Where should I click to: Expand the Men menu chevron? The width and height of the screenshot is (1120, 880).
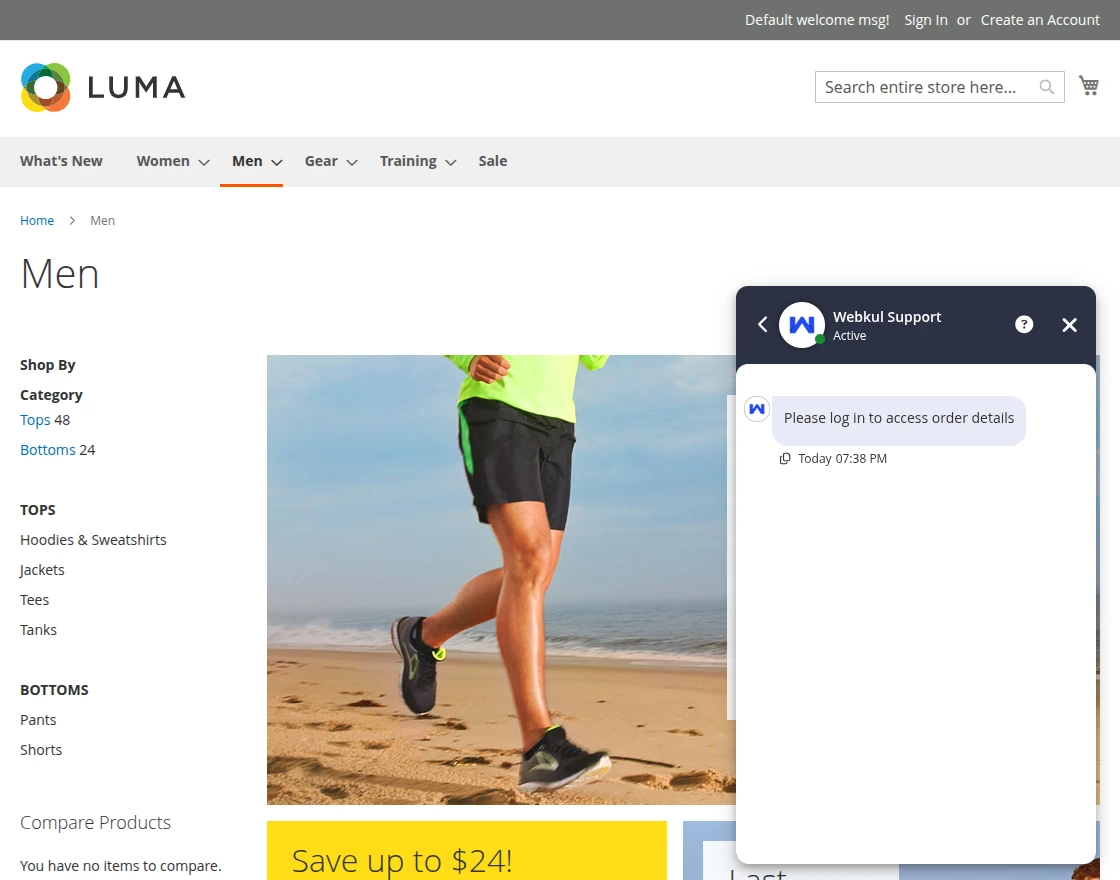point(276,162)
